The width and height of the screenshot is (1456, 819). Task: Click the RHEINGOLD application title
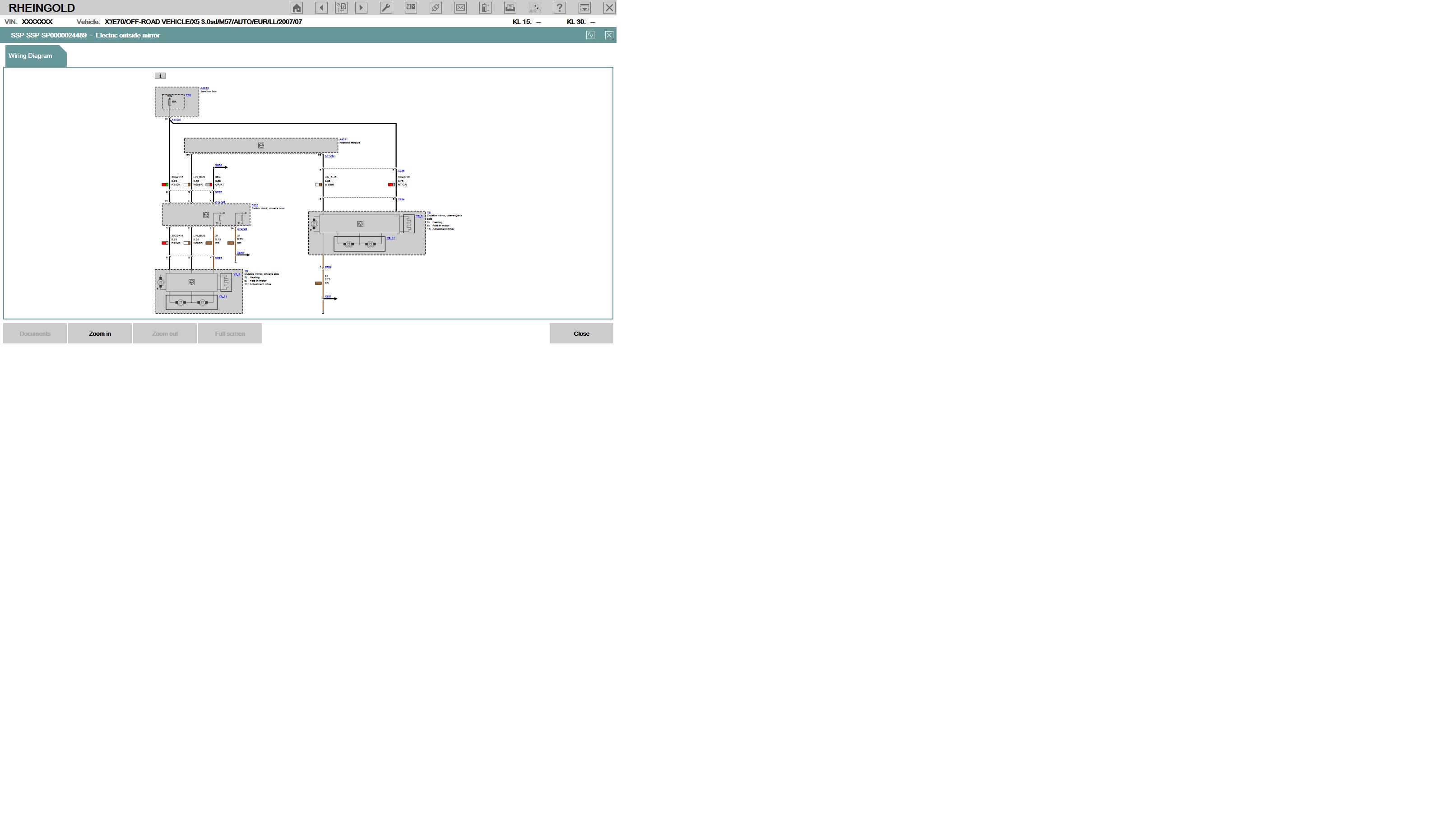tap(42, 8)
